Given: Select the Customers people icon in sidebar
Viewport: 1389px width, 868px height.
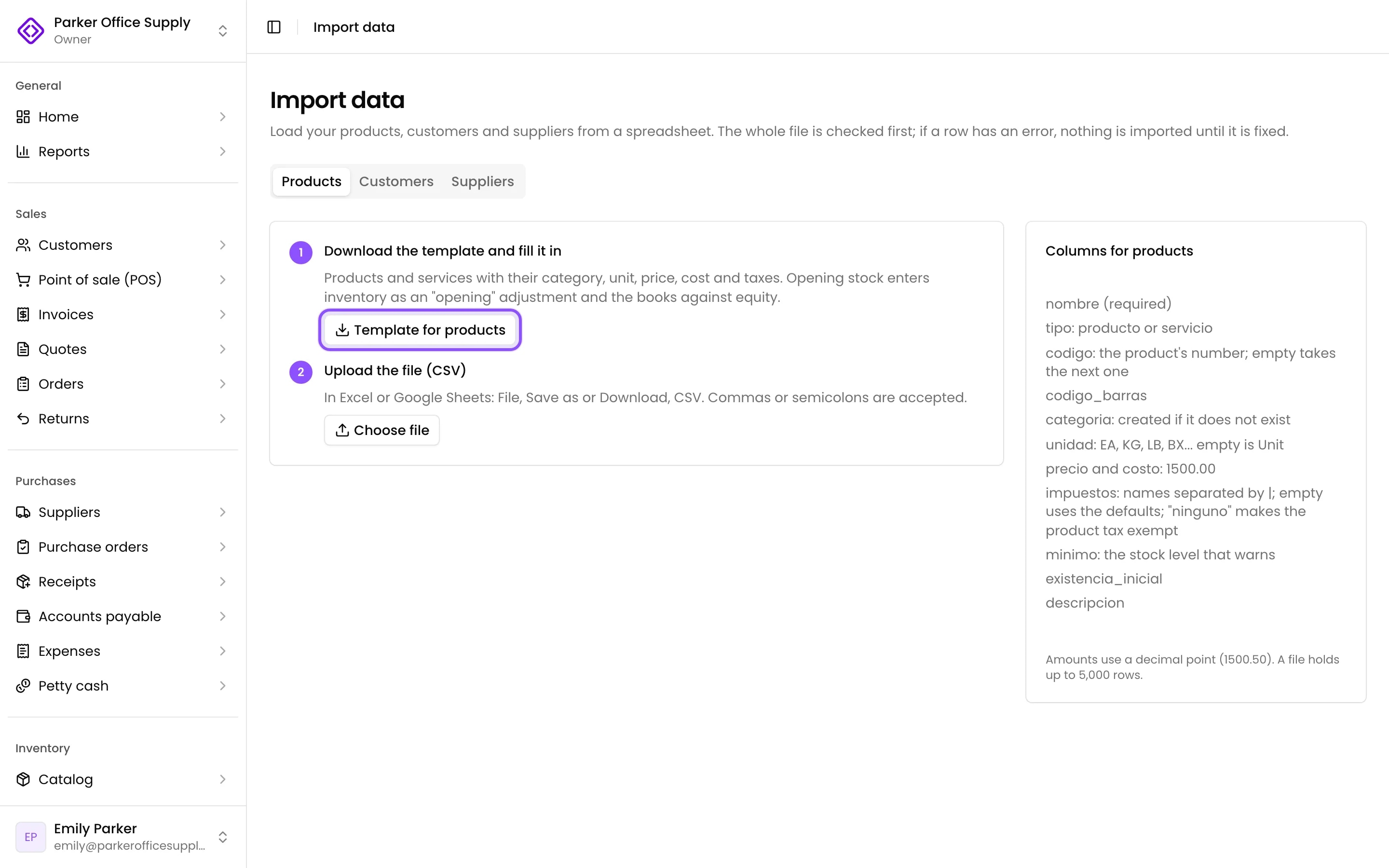Looking at the screenshot, I should click(23, 245).
